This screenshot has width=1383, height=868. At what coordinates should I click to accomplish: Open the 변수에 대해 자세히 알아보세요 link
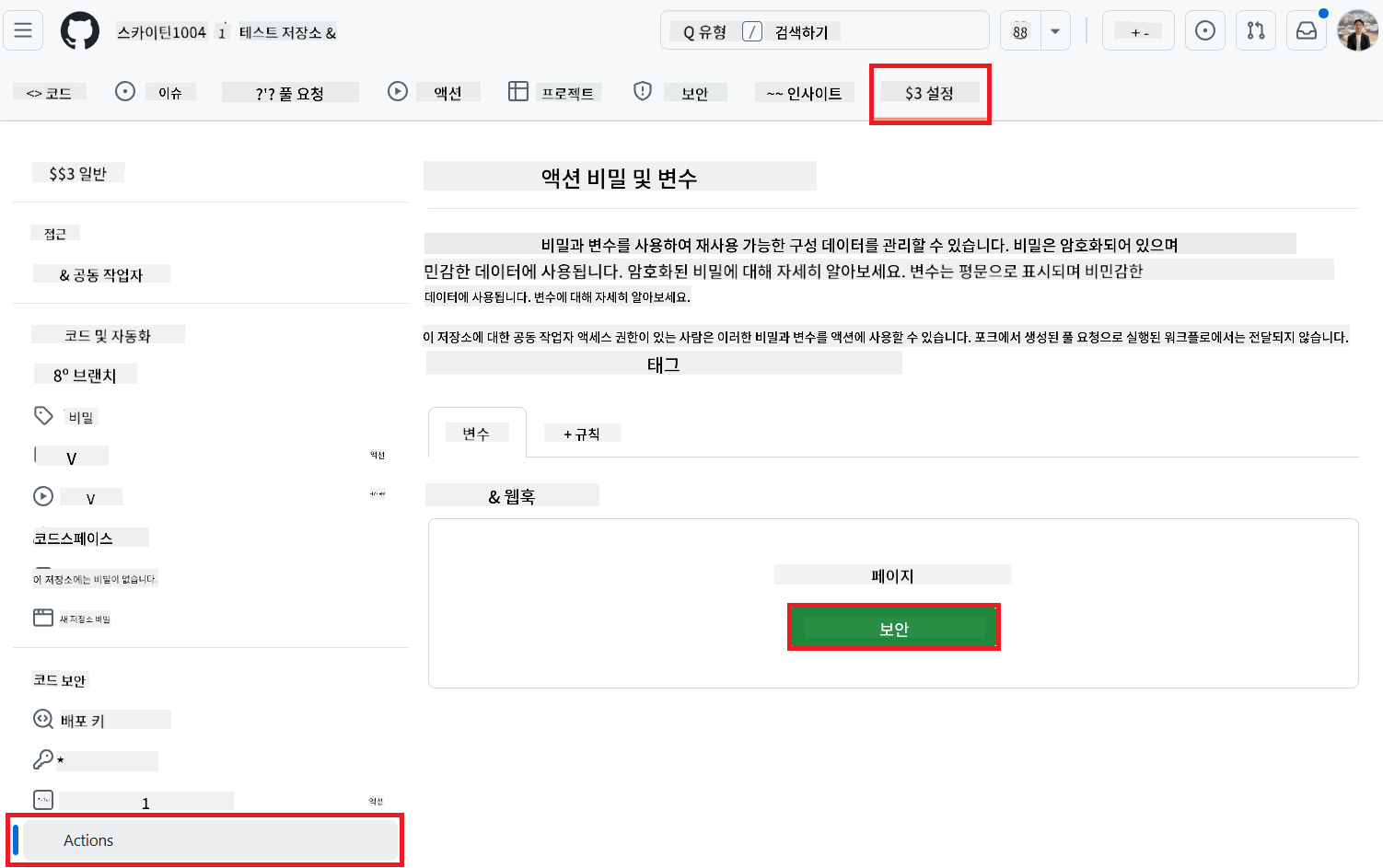pyautogui.click(x=612, y=296)
